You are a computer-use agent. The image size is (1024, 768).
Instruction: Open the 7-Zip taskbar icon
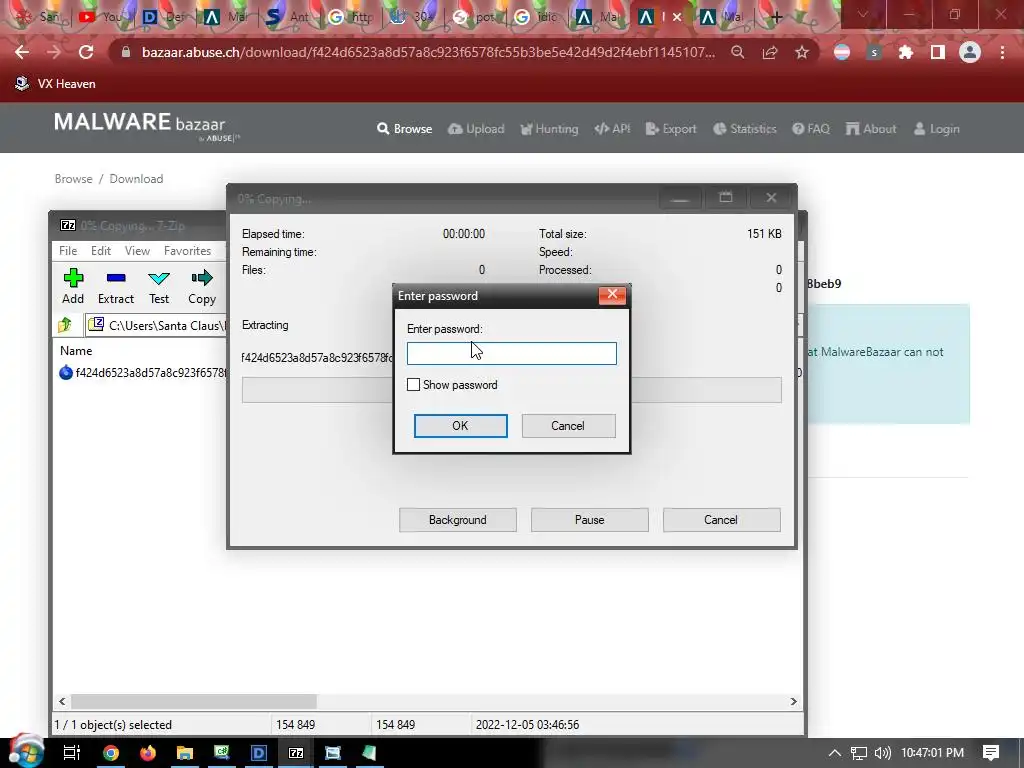coord(296,753)
